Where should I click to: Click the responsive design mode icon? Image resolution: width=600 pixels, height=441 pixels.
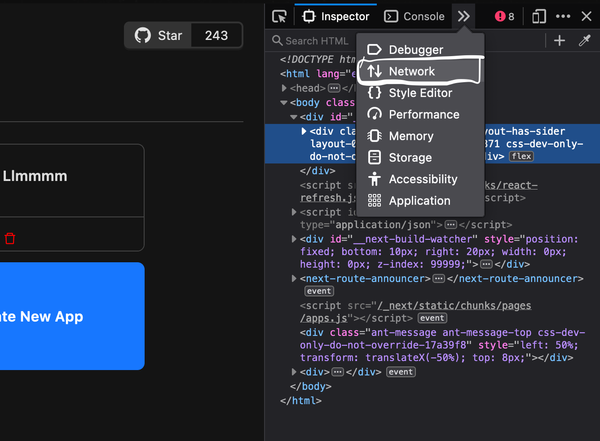(x=539, y=17)
